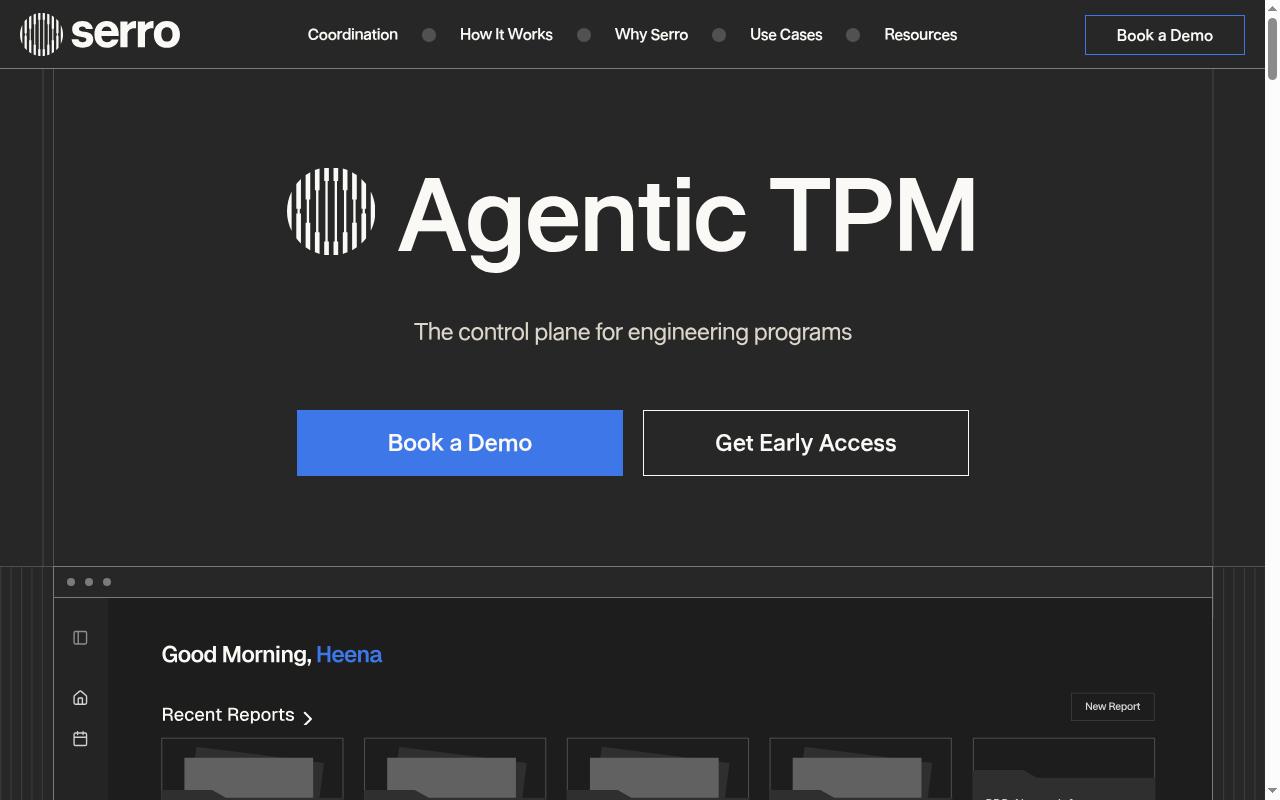Viewport: 1280px width, 800px height.
Task: Open the first recent report thumbnail
Action: point(252,769)
